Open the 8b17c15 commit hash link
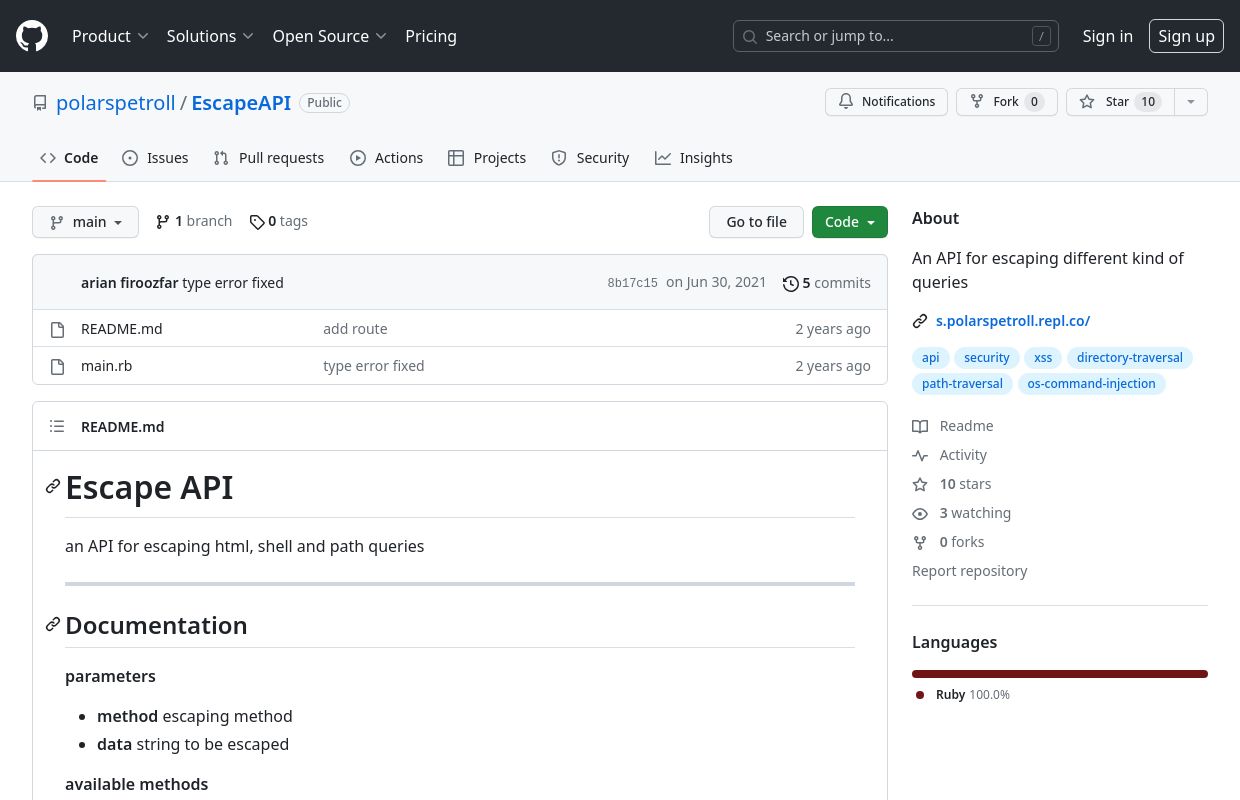Screen dimensions: 1240x800 [x=633, y=283]
